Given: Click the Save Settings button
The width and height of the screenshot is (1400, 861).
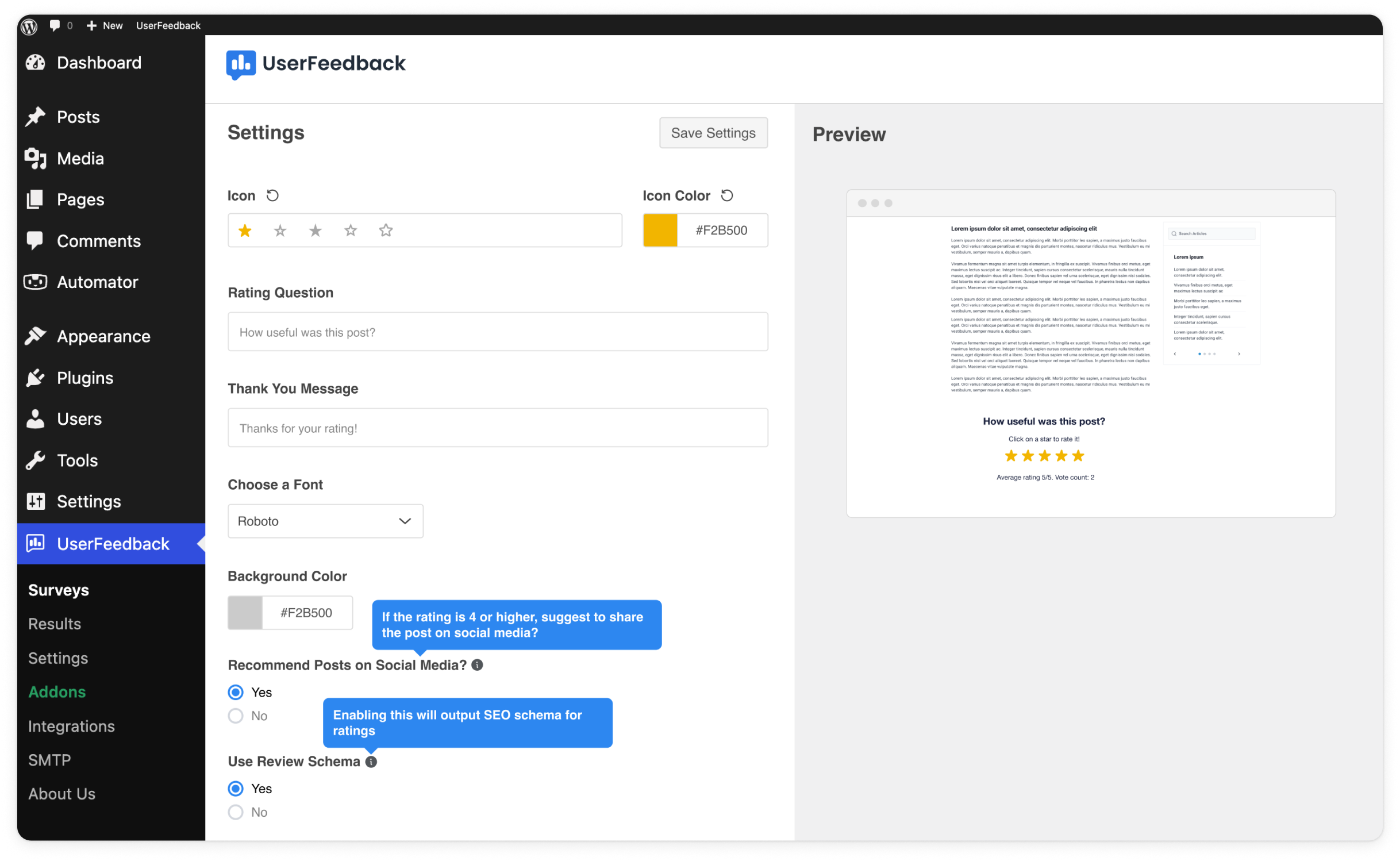Looking at the screenshot, I should pyautogui.click(x=713, y=133).
